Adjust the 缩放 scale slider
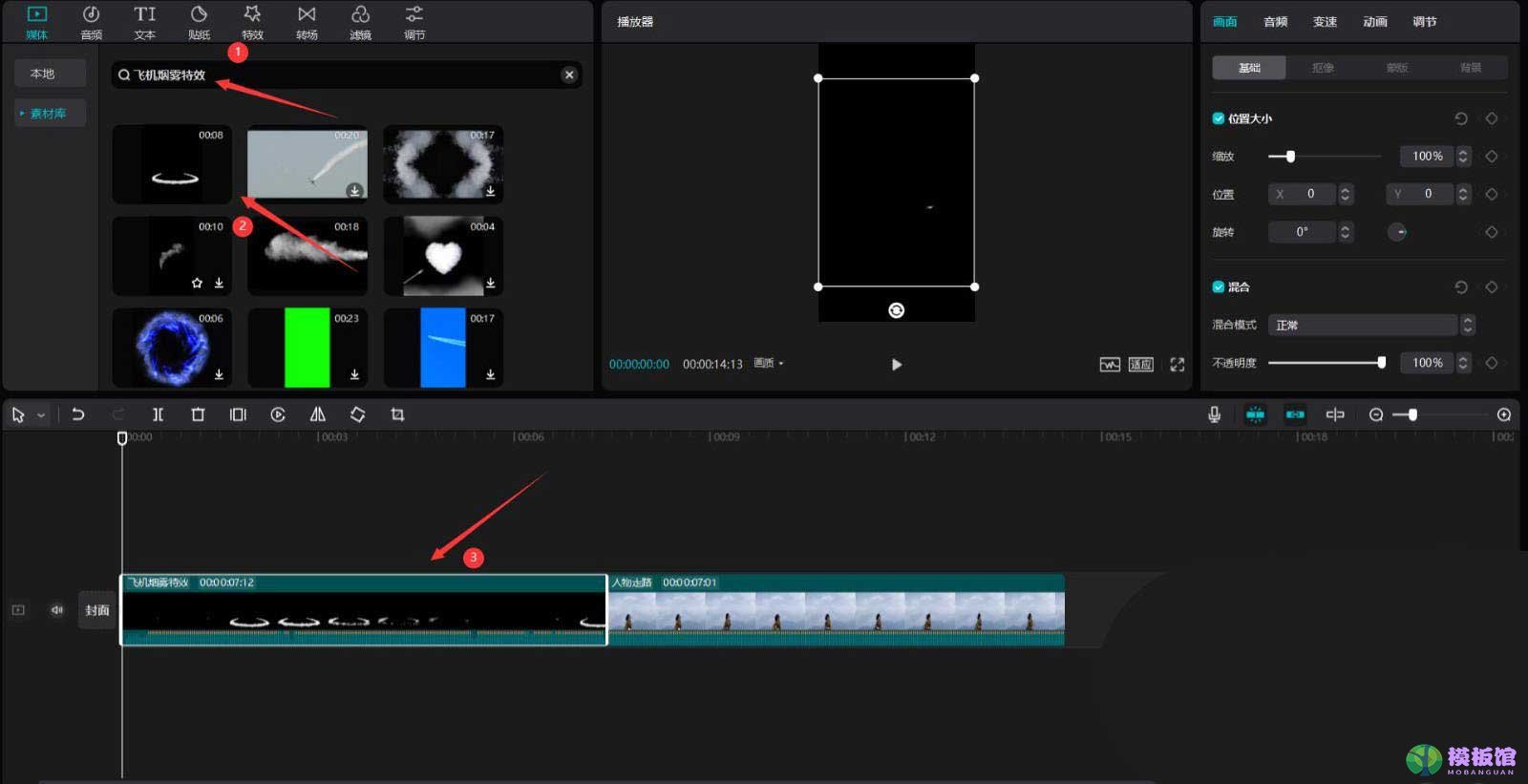This screenshot has height=784, width=1528. pyautogui.click(x=1325, y=156)
